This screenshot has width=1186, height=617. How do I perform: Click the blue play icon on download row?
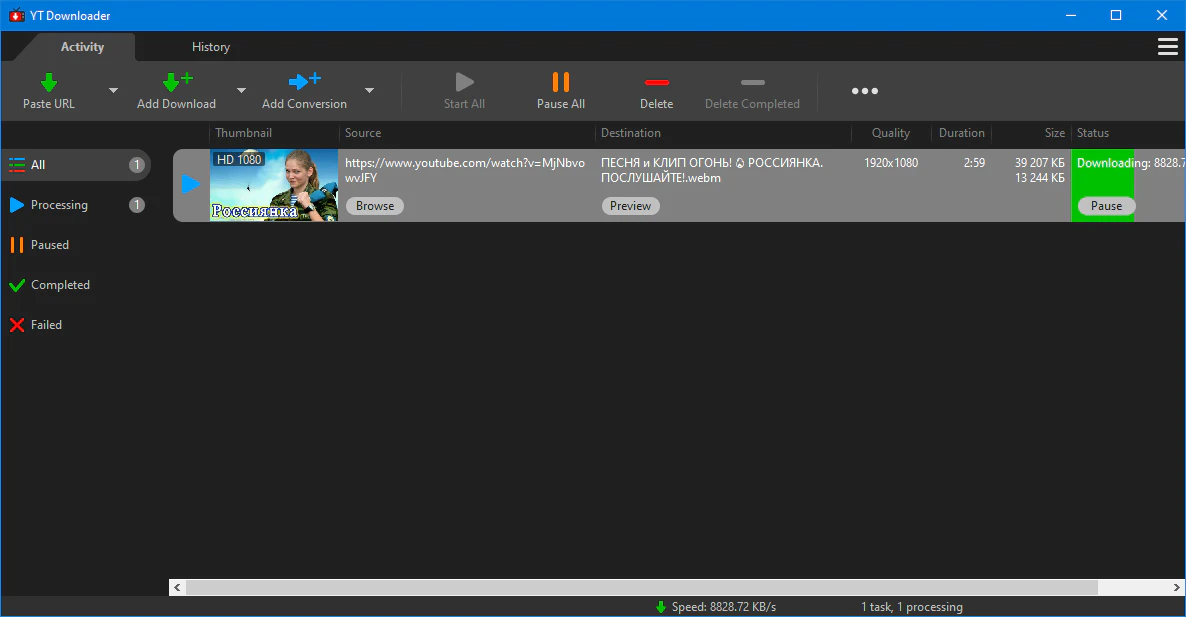pyautogui.click(x=191, y=184)
